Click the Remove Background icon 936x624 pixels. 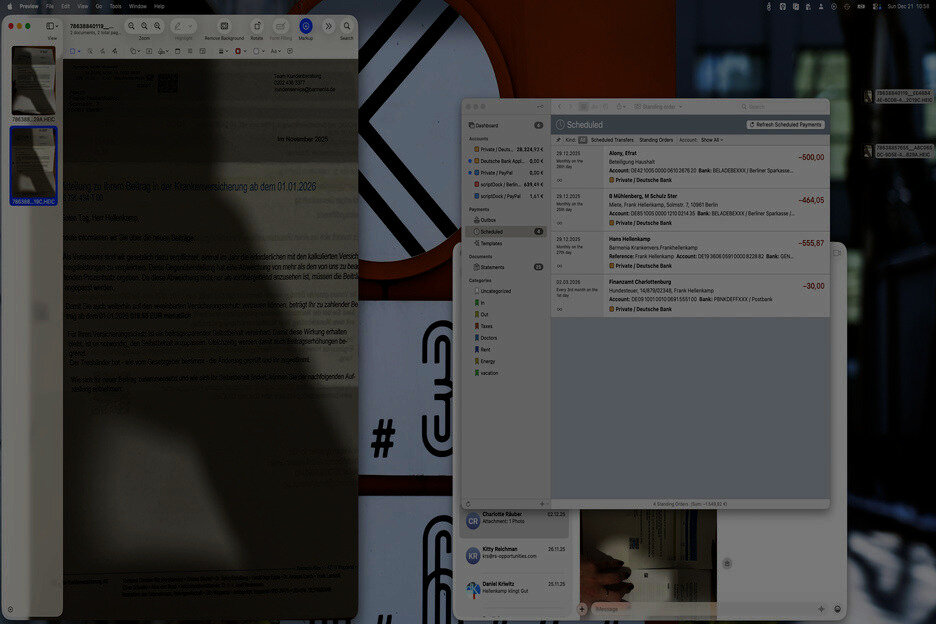(x=224, y=25)
